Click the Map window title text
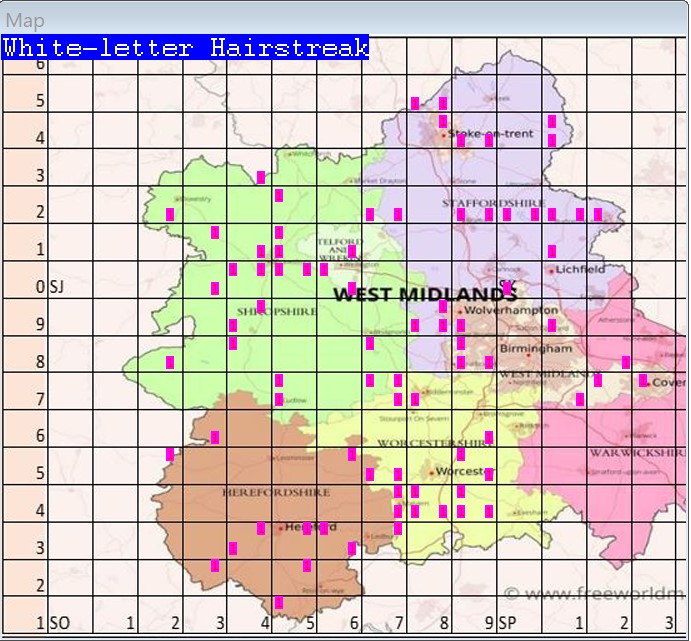Viewport: 691px width, 641px height. coord(26,20)
